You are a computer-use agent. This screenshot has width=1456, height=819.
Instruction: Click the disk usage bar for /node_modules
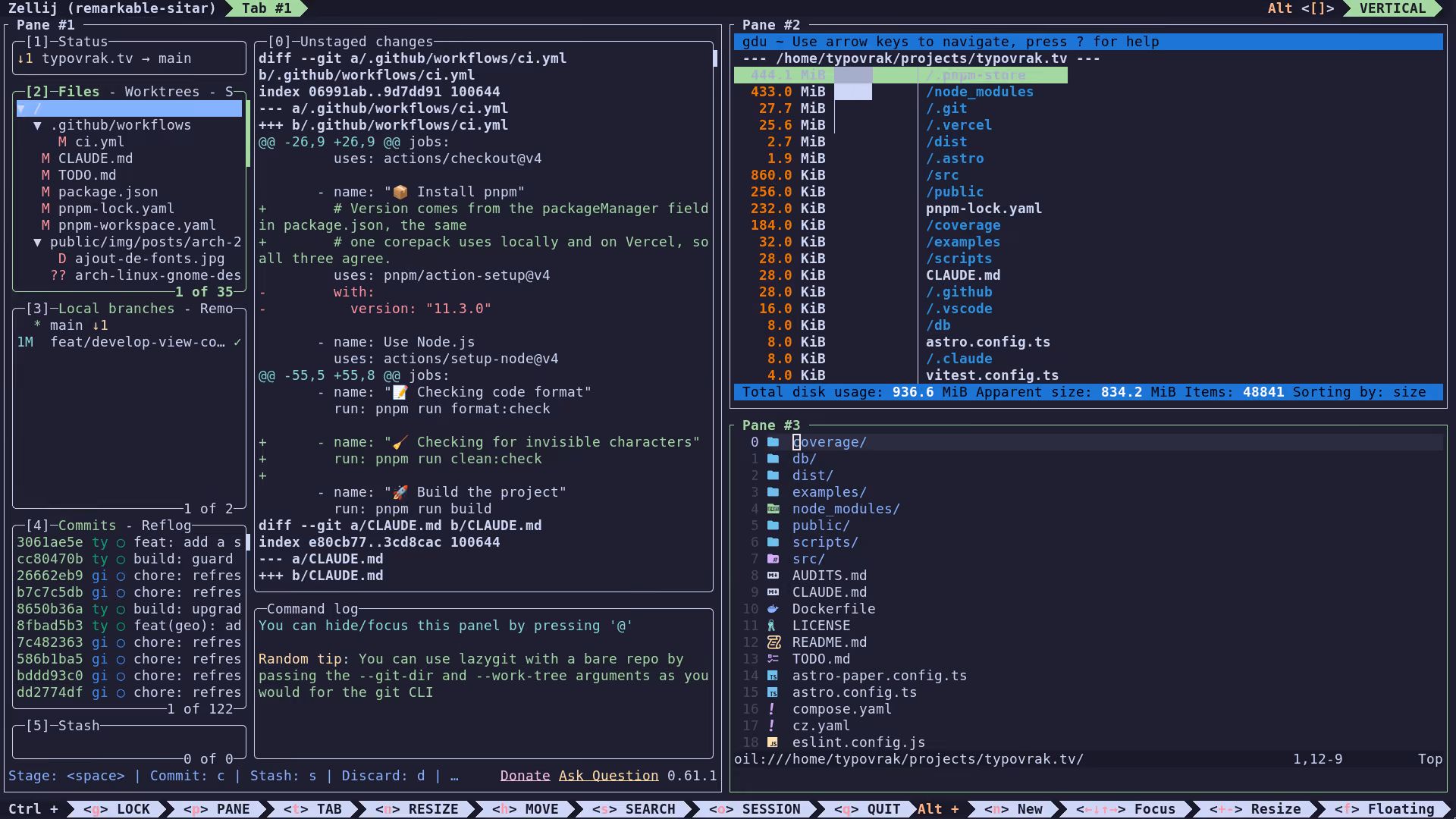coord(853,92)
